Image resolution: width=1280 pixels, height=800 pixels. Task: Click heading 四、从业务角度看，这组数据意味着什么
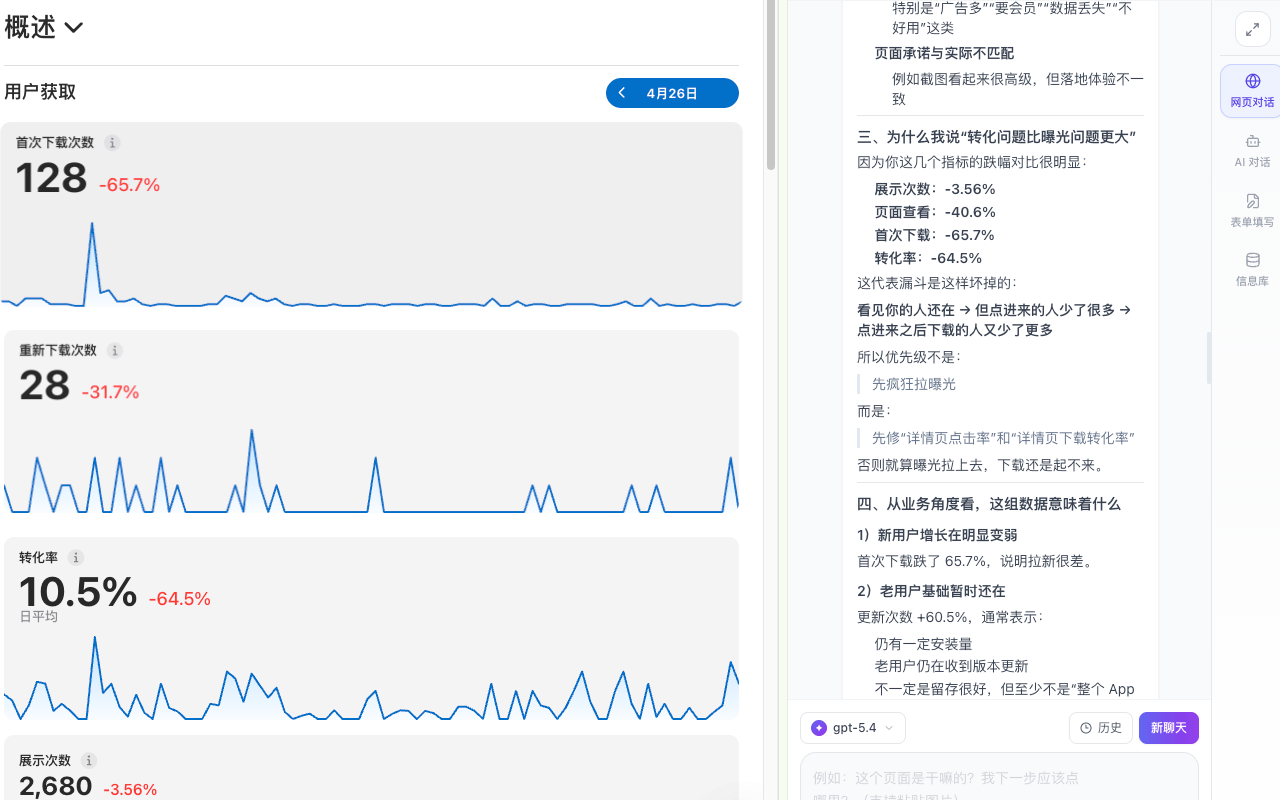(989, 504)
